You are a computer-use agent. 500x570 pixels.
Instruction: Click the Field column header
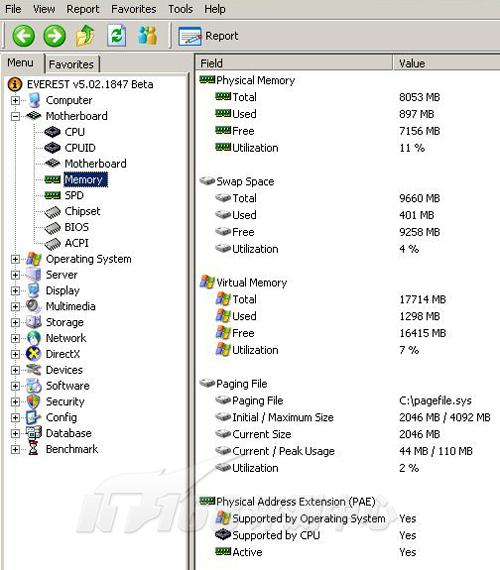pyautogui.click(x=293, y=63)
